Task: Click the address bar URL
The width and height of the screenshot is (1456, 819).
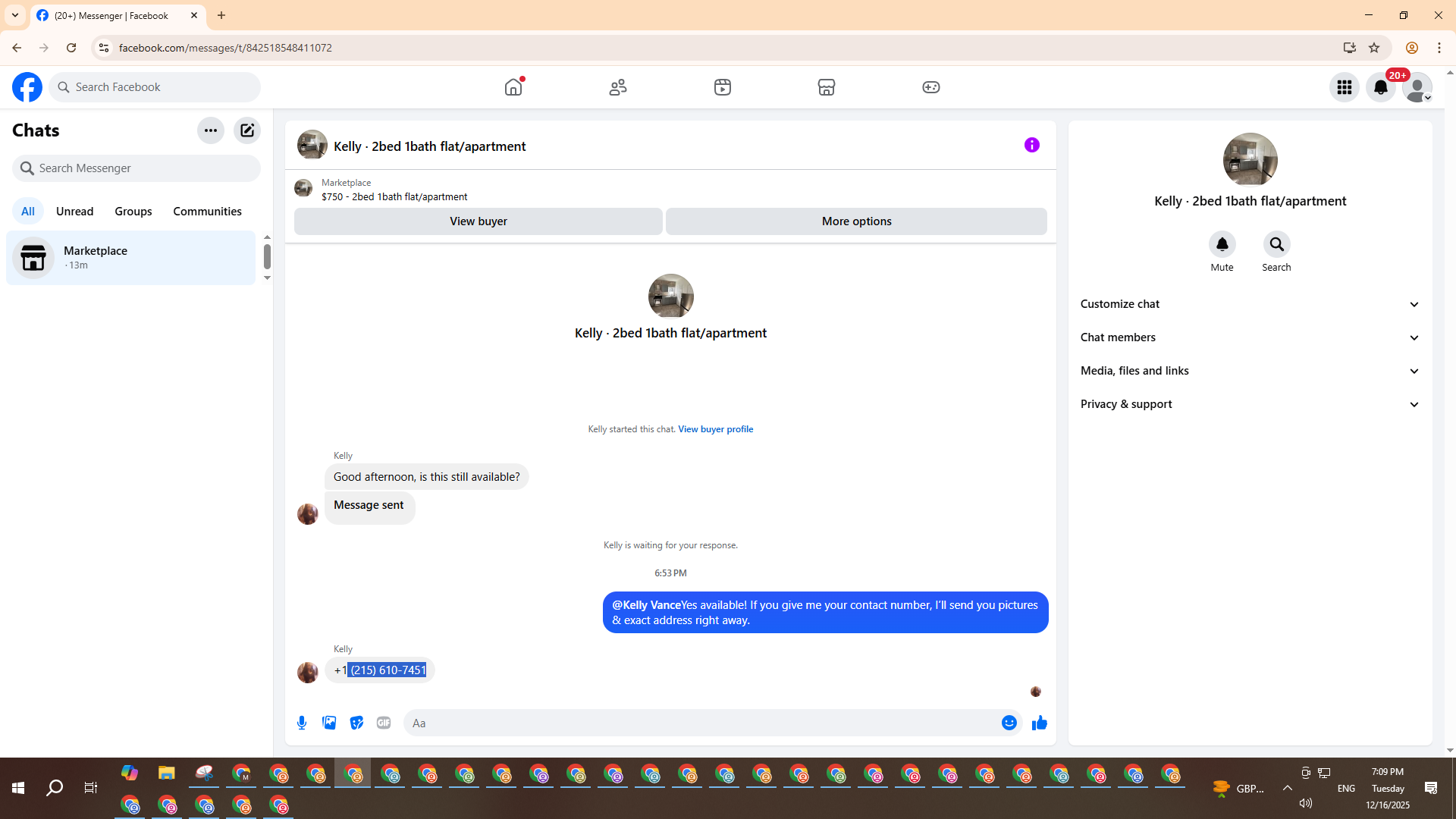Action: tap(225, 48)
